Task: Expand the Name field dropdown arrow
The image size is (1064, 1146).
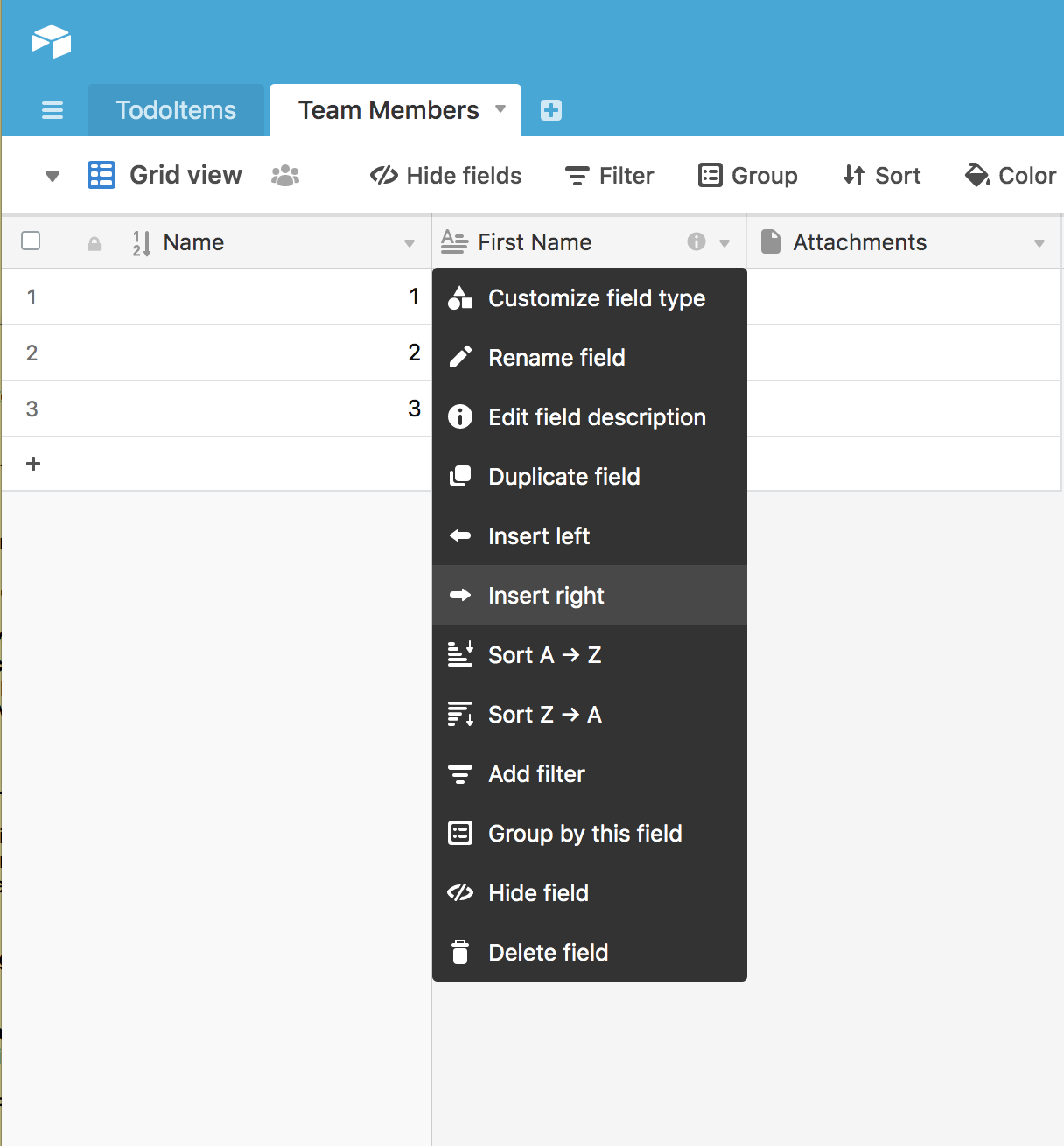Action: click(x=409, y=243)
